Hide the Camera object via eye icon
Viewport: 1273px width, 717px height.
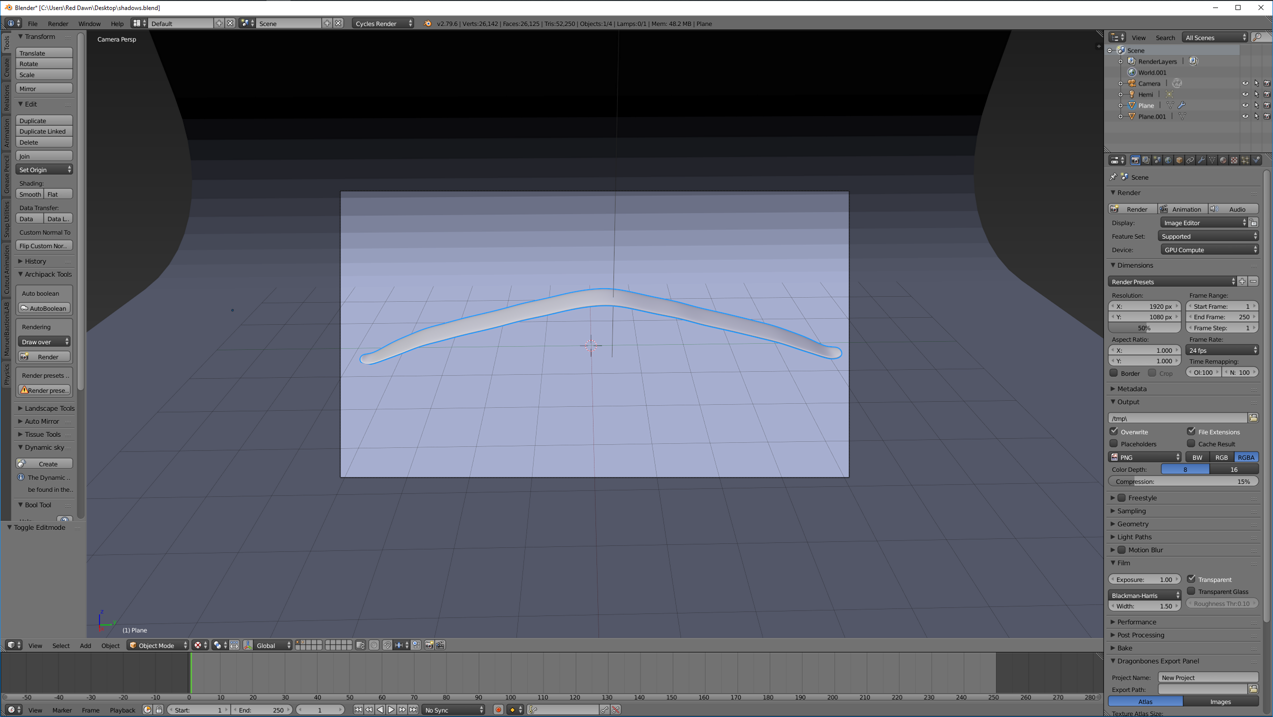coord(1245,83)
